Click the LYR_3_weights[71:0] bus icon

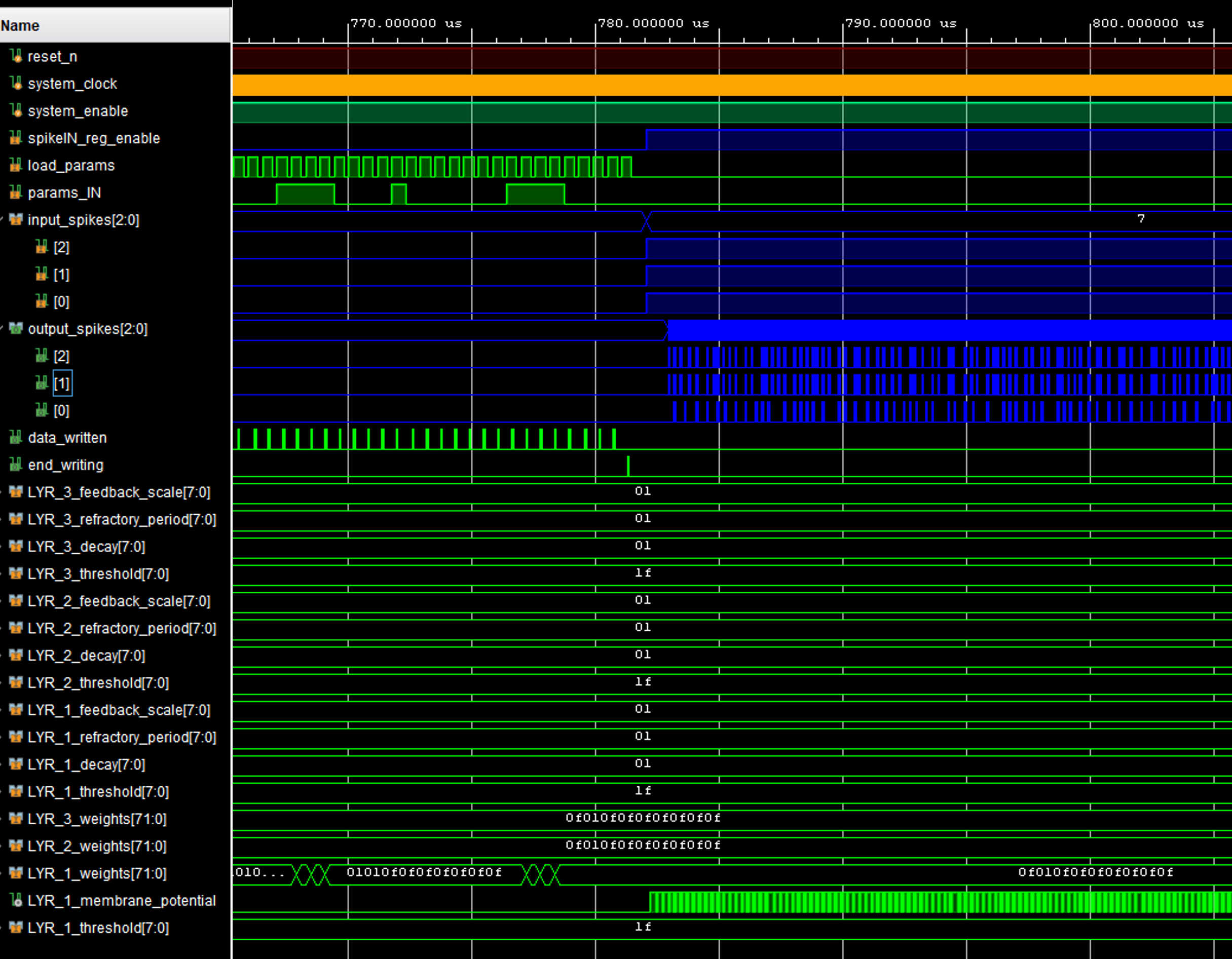tap(16, 819)
